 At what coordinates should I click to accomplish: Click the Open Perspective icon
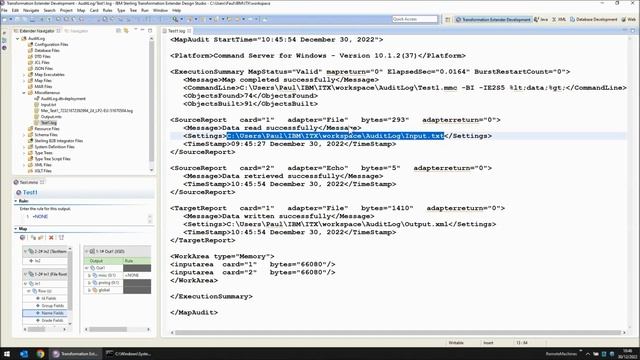click(448, 19)
